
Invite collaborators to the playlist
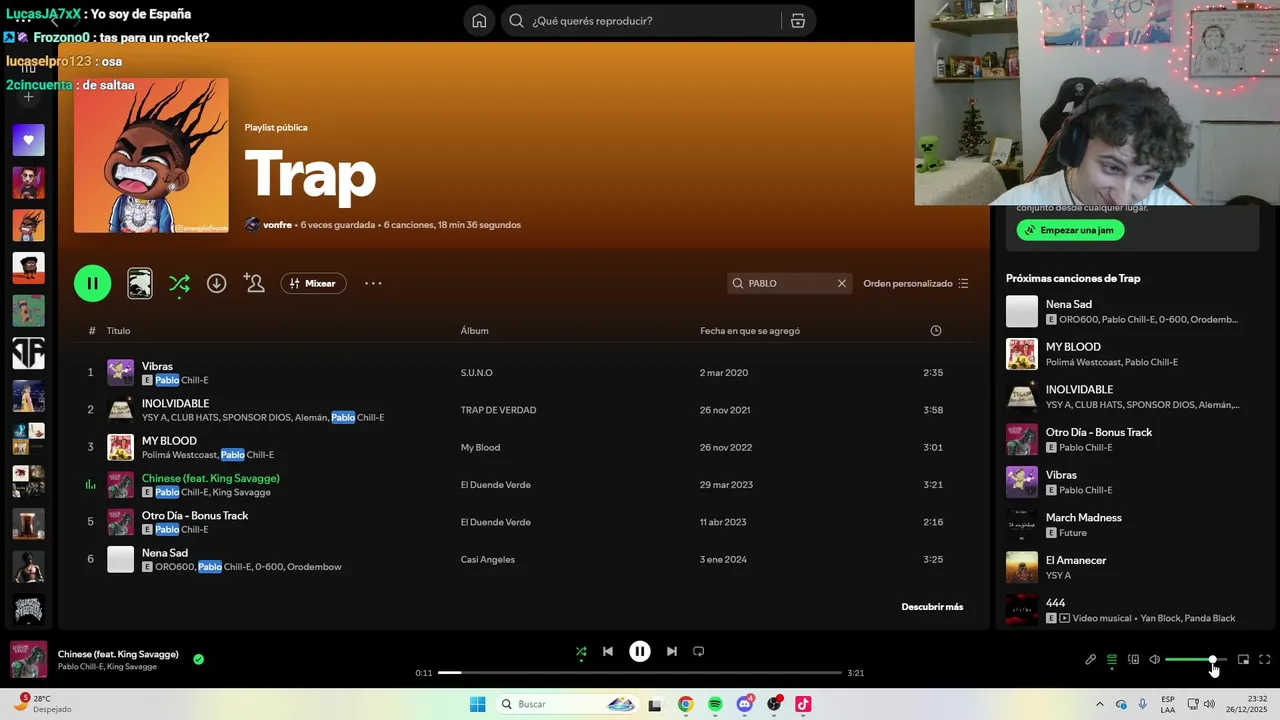tap(255, 284)
